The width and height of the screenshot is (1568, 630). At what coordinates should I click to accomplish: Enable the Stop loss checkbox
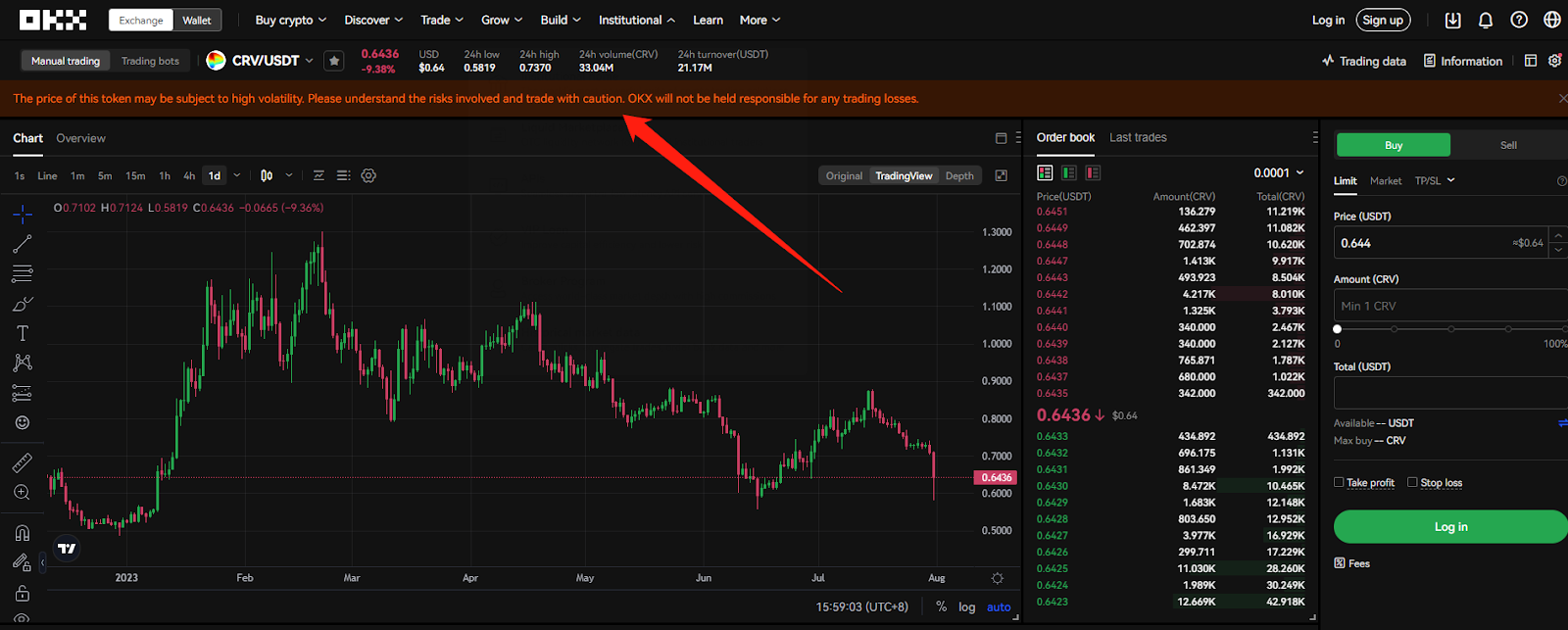(1412, 482)
